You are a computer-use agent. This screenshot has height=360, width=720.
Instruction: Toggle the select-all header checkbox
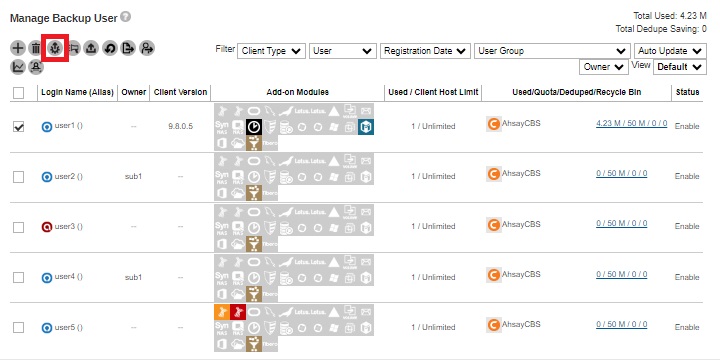[x=18, y=93]
